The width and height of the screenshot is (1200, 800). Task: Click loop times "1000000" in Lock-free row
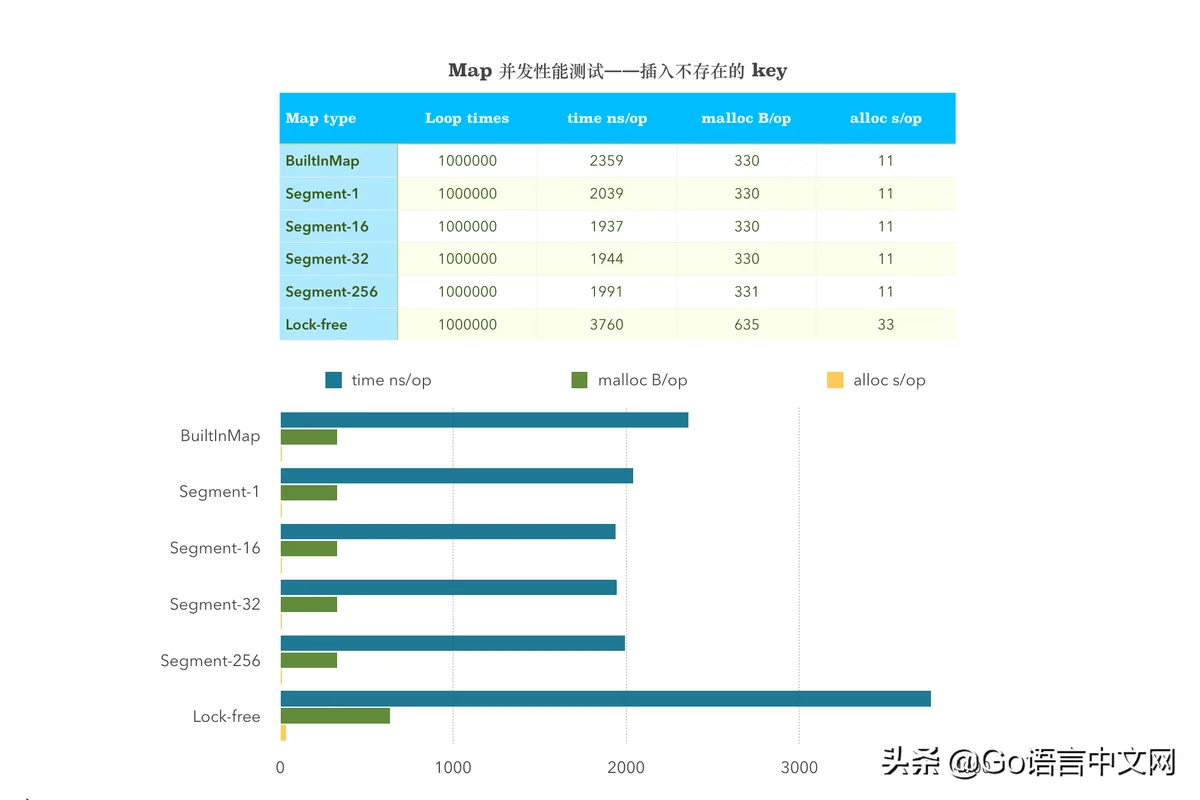coord(467,325)
